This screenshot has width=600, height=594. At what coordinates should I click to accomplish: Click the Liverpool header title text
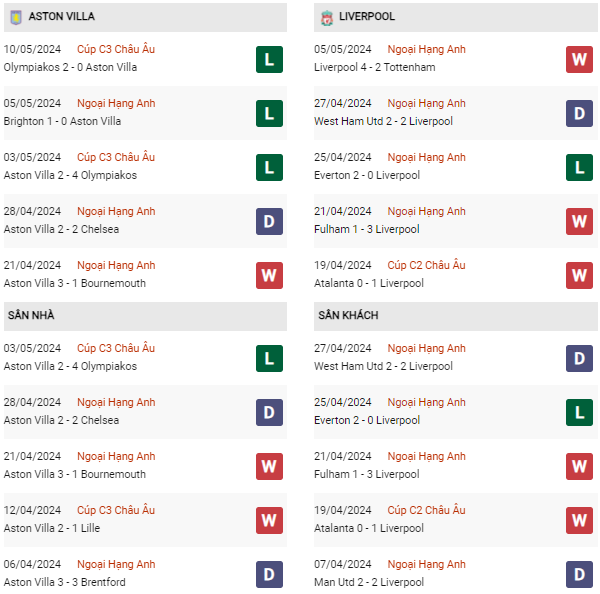click(x=367, y=16)
